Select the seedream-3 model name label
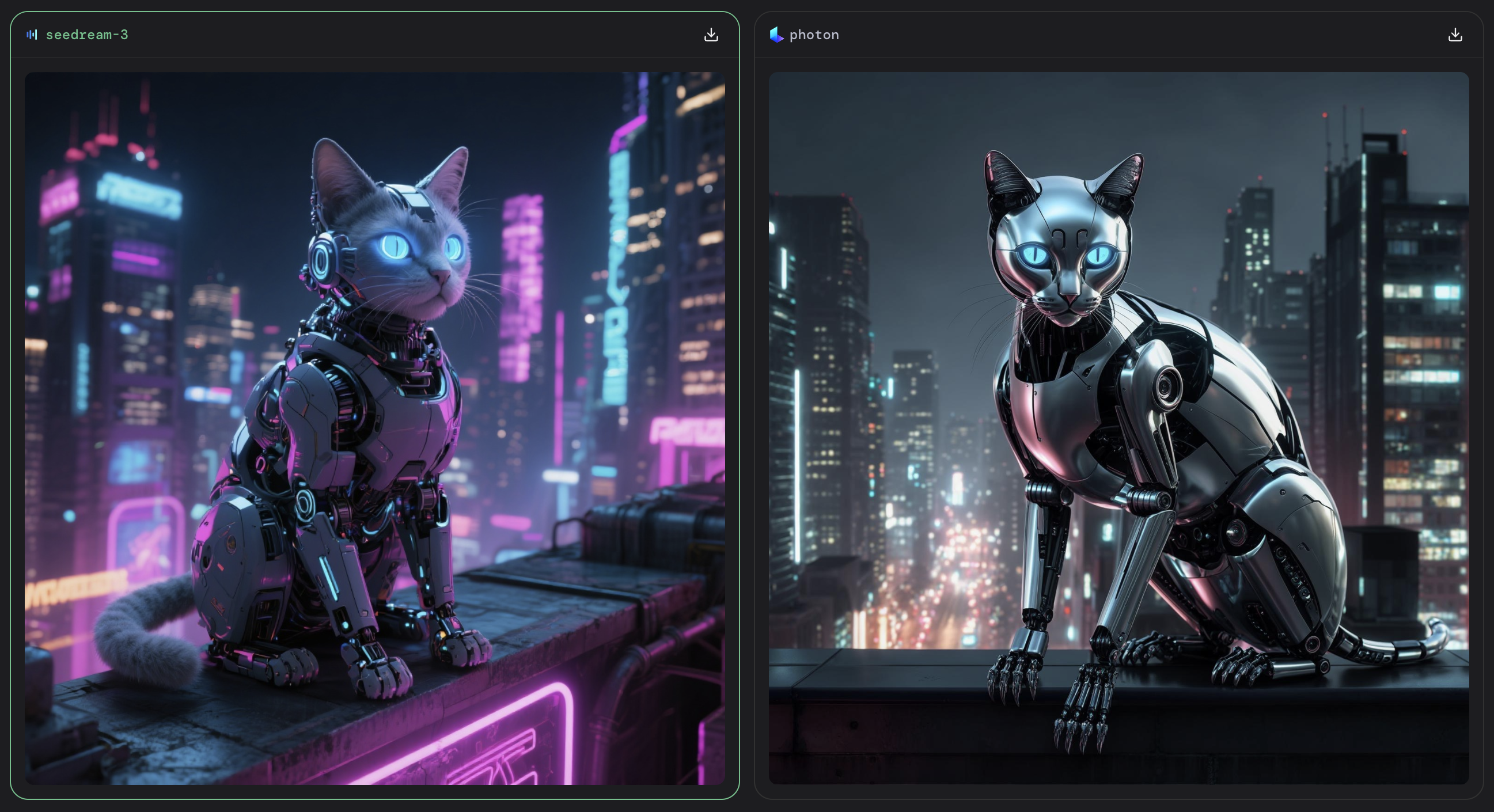The width and height of the screenshot is (1494, 812). [x=87, y=35]
